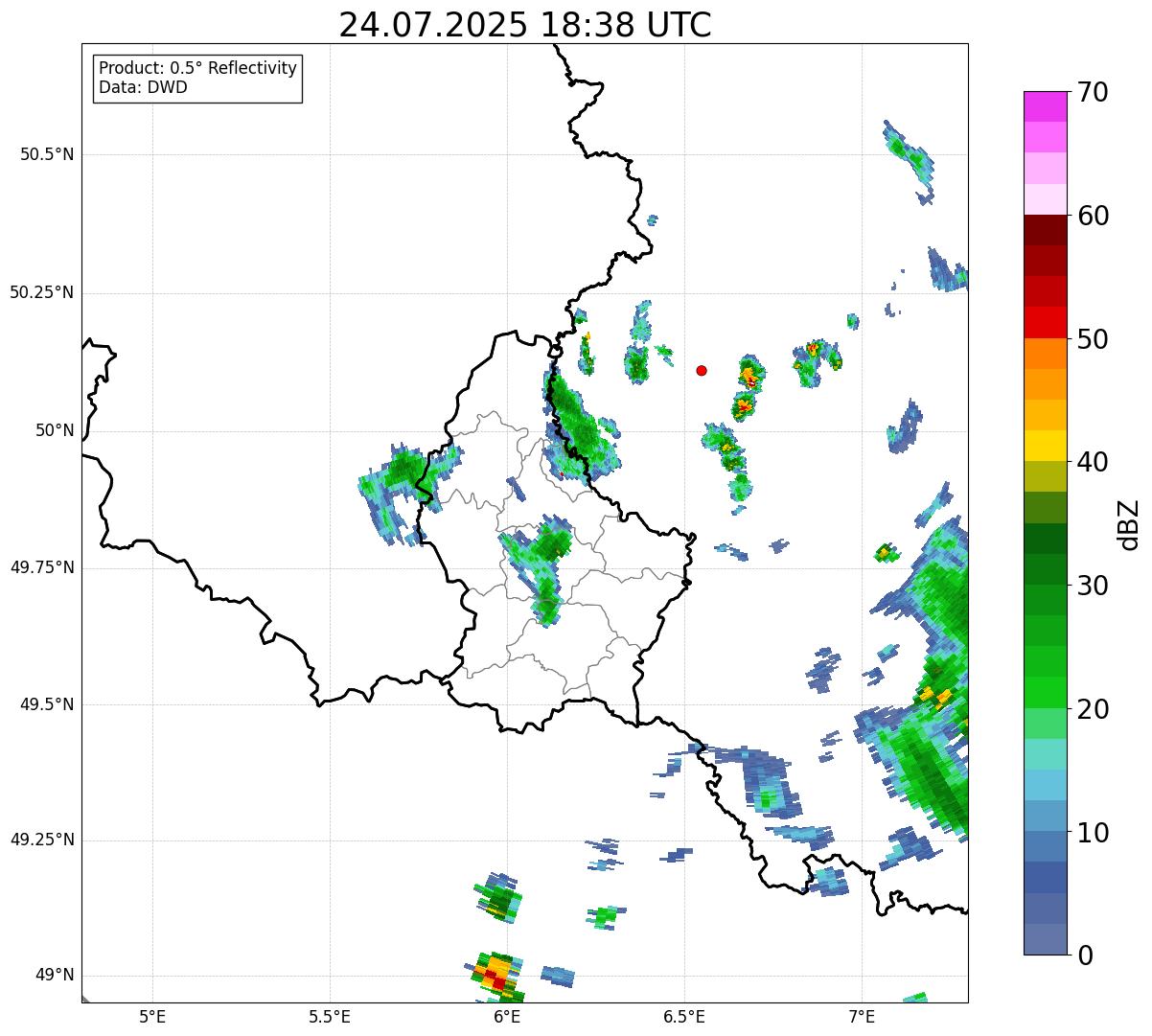The width and height of the screenshot is (1152, 1036).
Task: Click the 49.75°N latitude label
Action: (42, 567)
